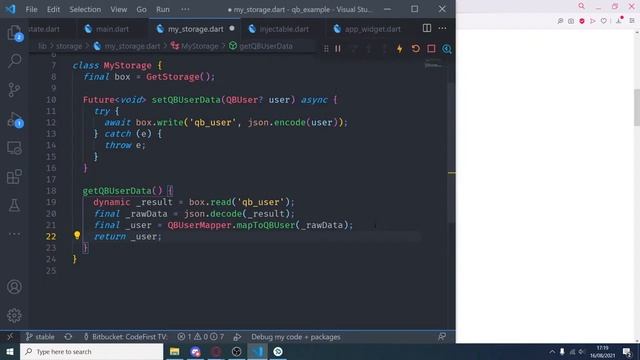Expand the overflow menu bar ellipsis
640x360 pixels.
tap(185, 9)
